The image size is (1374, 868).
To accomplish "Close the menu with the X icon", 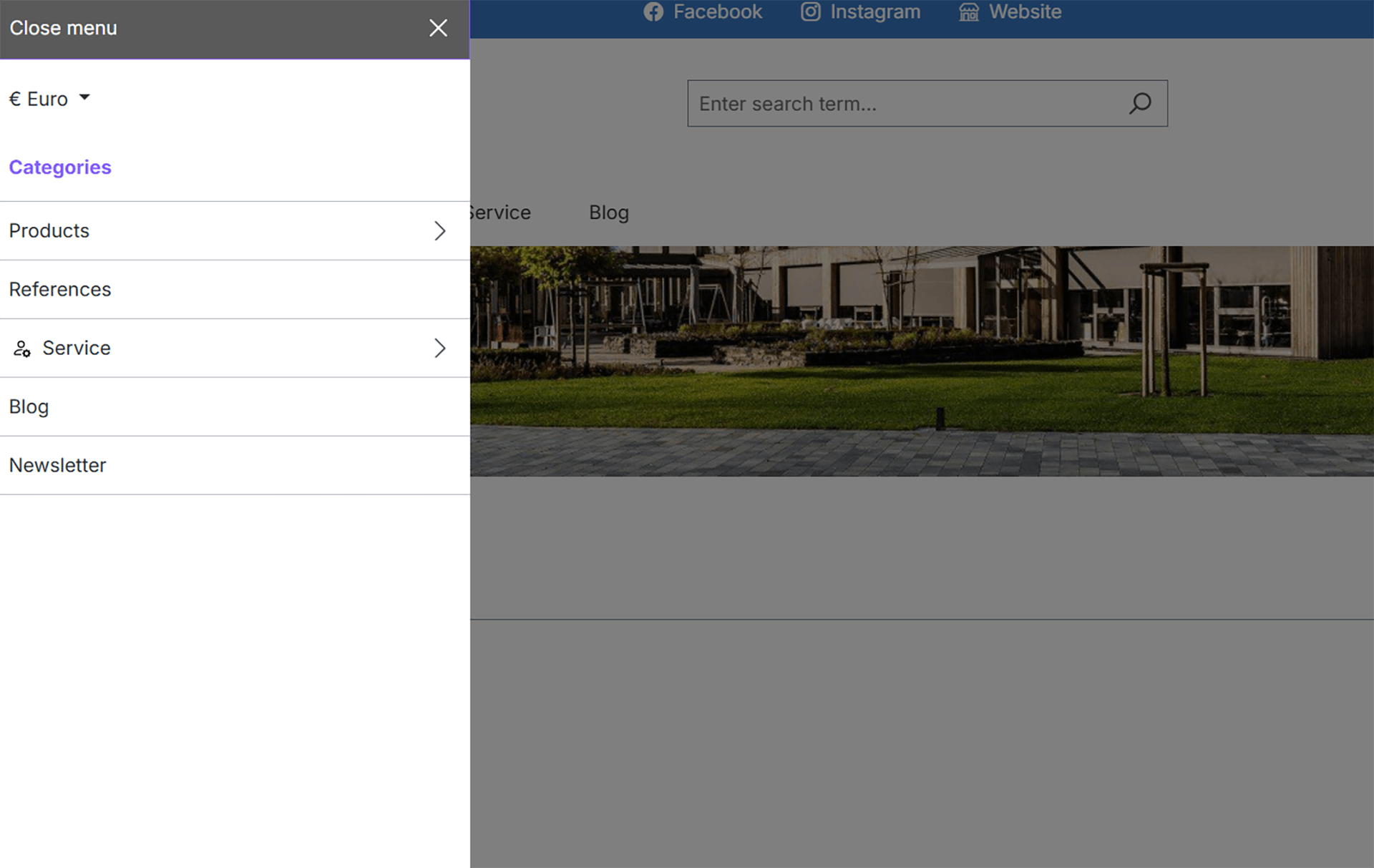I will click(x=438, y=28).
